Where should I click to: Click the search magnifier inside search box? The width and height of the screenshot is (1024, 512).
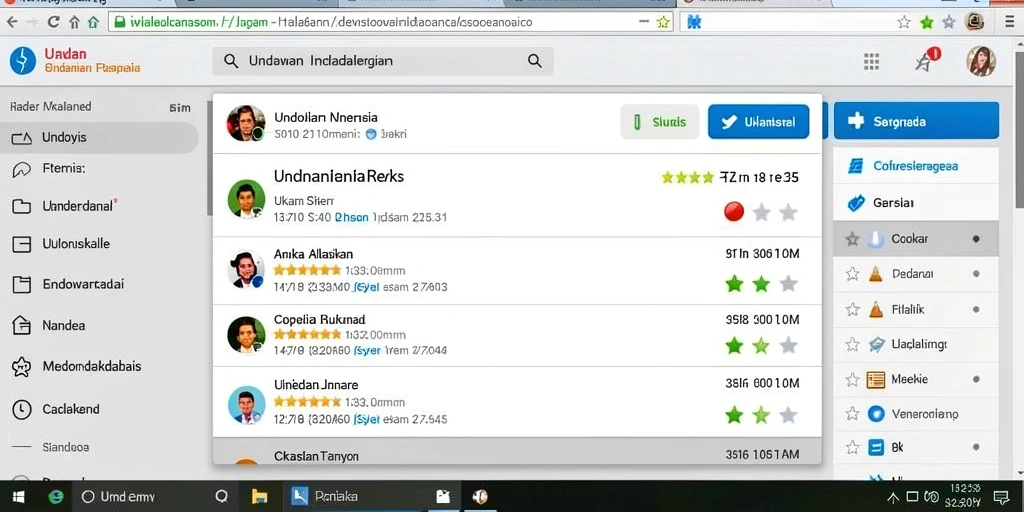coord(534,61)
